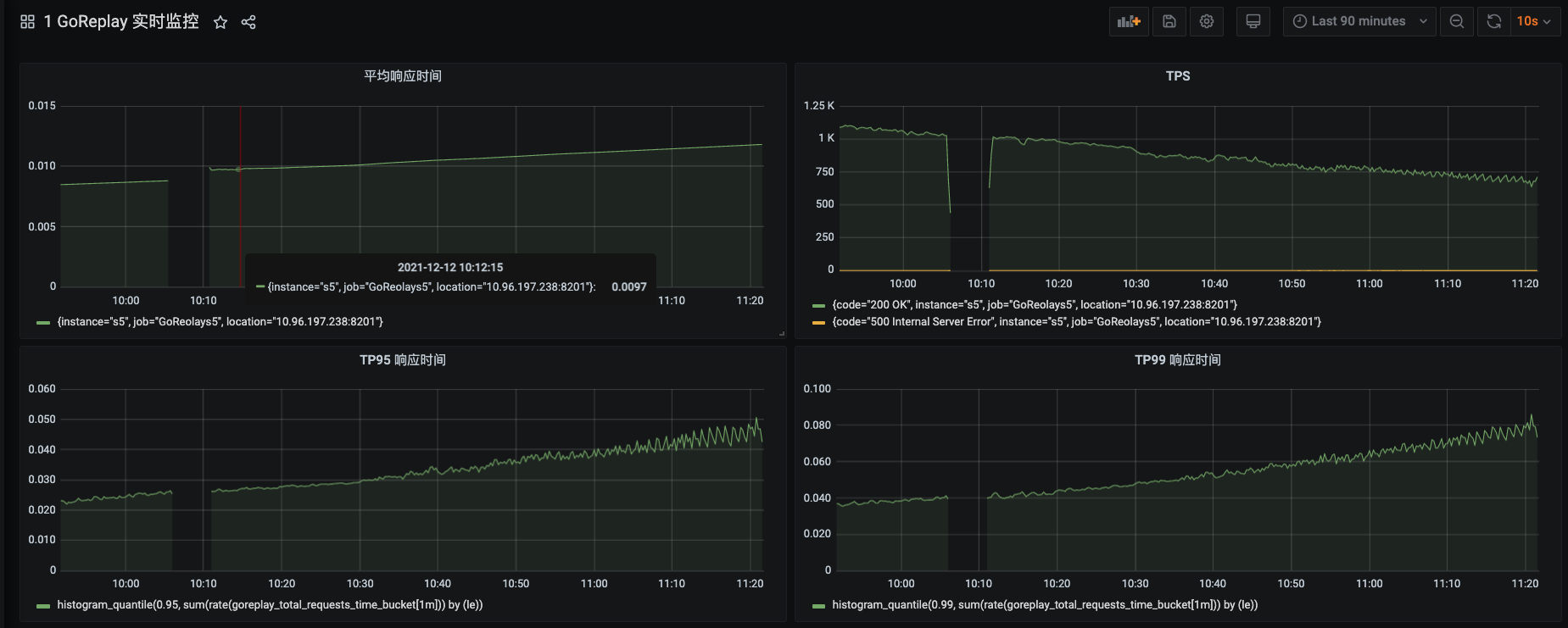The image size is (1568, 628).
Task: Open dashboard settings gear
Action: click(1207, 21)
